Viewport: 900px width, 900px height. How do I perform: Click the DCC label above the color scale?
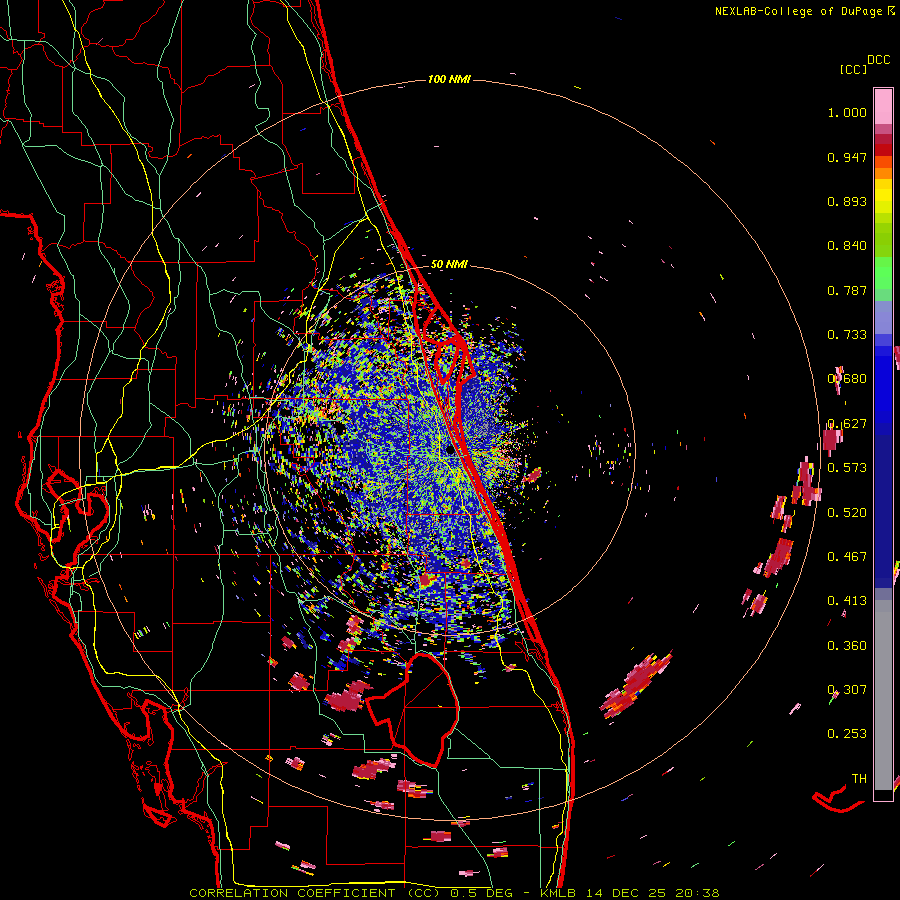click(x=878, y=60)
